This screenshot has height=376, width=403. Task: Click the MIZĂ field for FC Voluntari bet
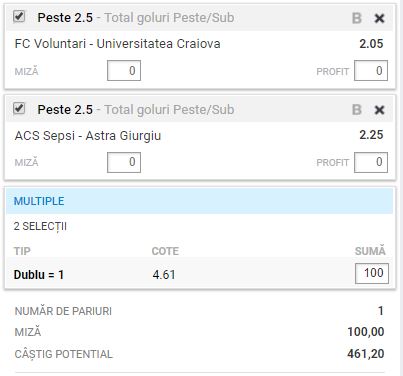point(124,71)
